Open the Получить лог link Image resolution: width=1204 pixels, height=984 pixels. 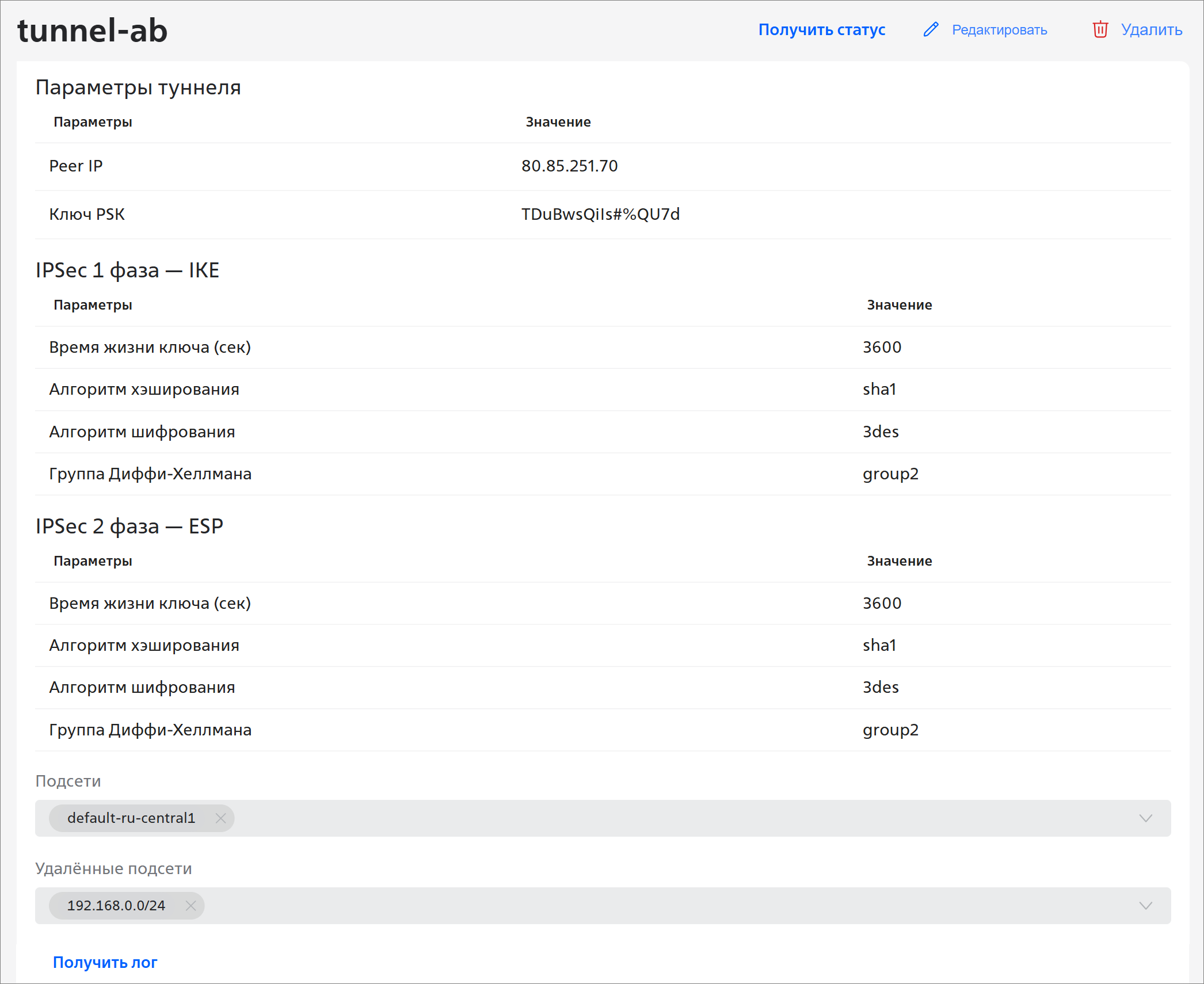(x=105, y=962)
